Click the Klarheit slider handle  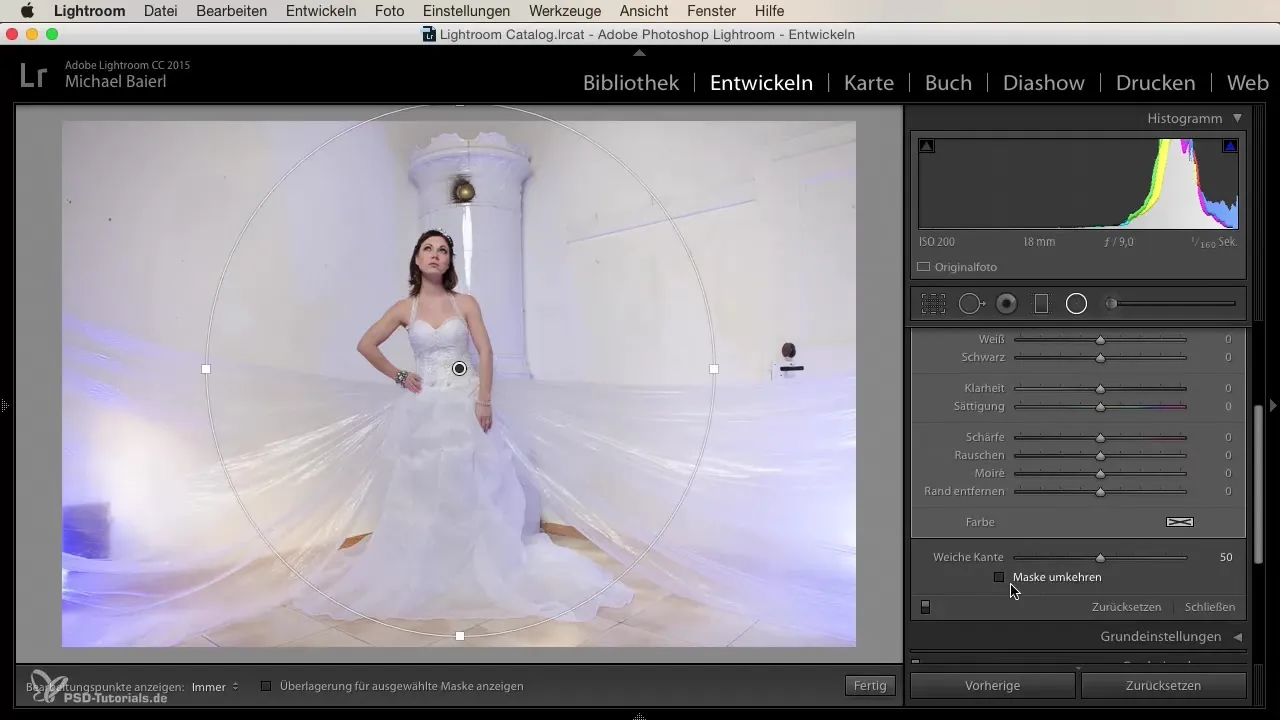tap(1100, 388)
